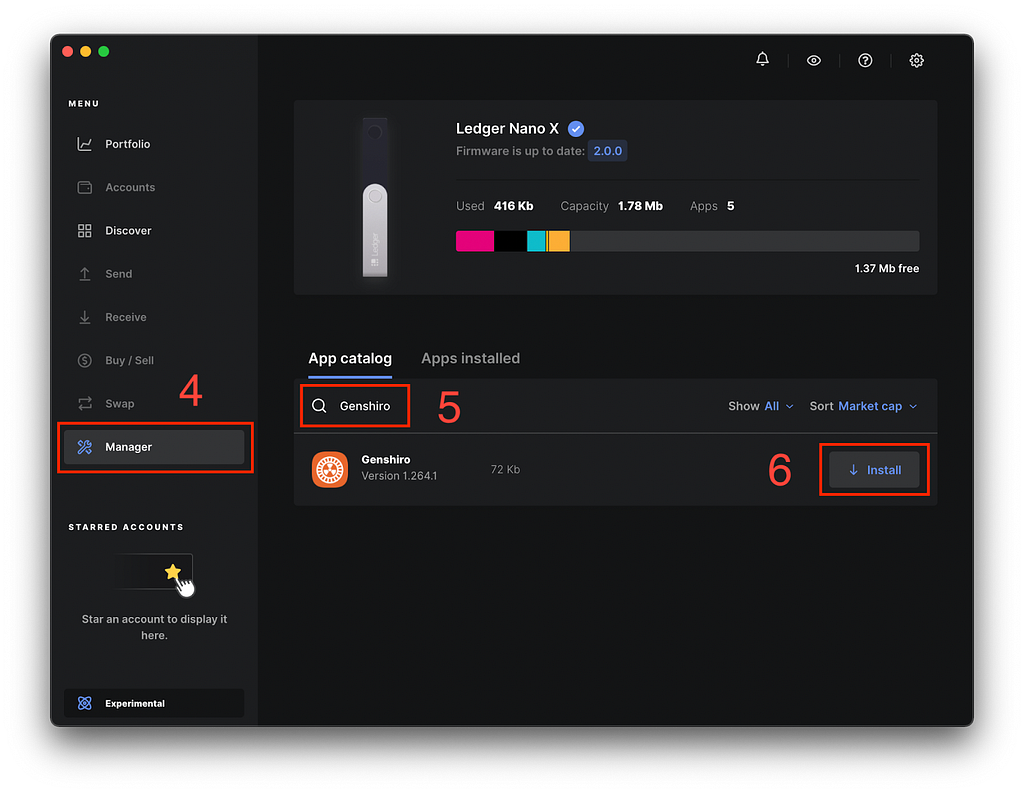The height and width of the screenshot is (793, 1024).
Task: Click the Version 1.264.1 text
Action: tap(399, 476)
